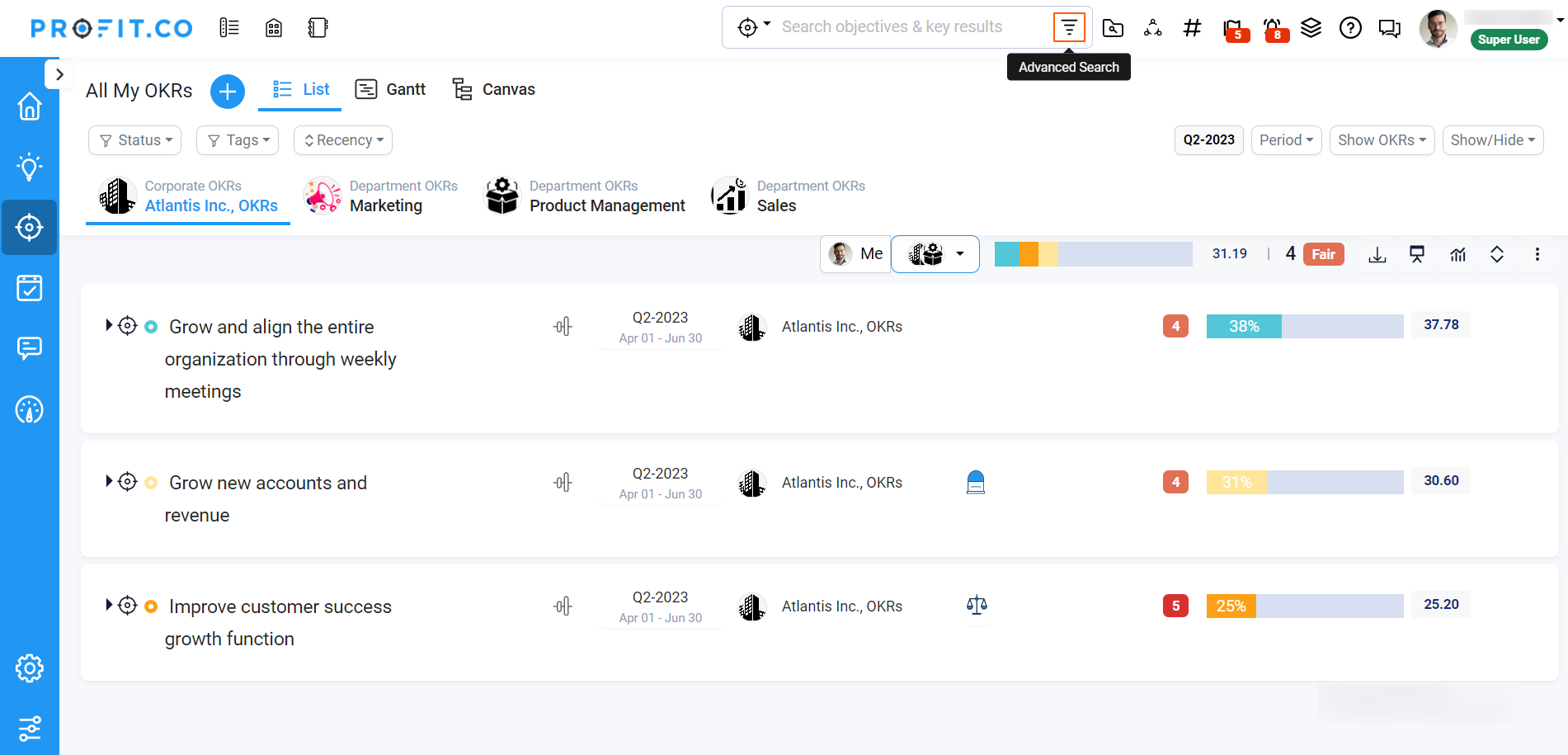Viewport: 1568px width, 755px height.
Task: Select the Marketing department OKRs tab
Action: pos(379,196)
